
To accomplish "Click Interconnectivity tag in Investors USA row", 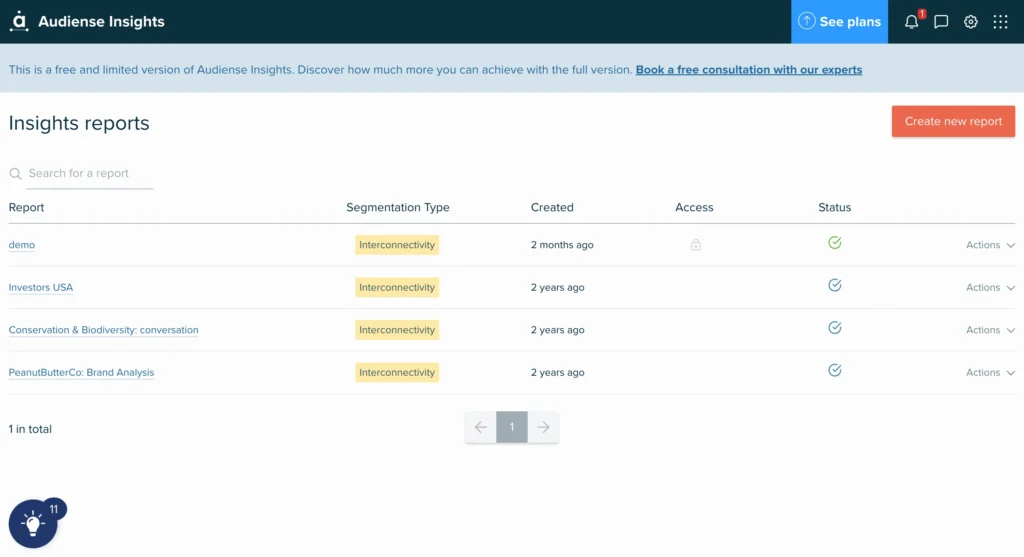I will (x=397, y=287).
